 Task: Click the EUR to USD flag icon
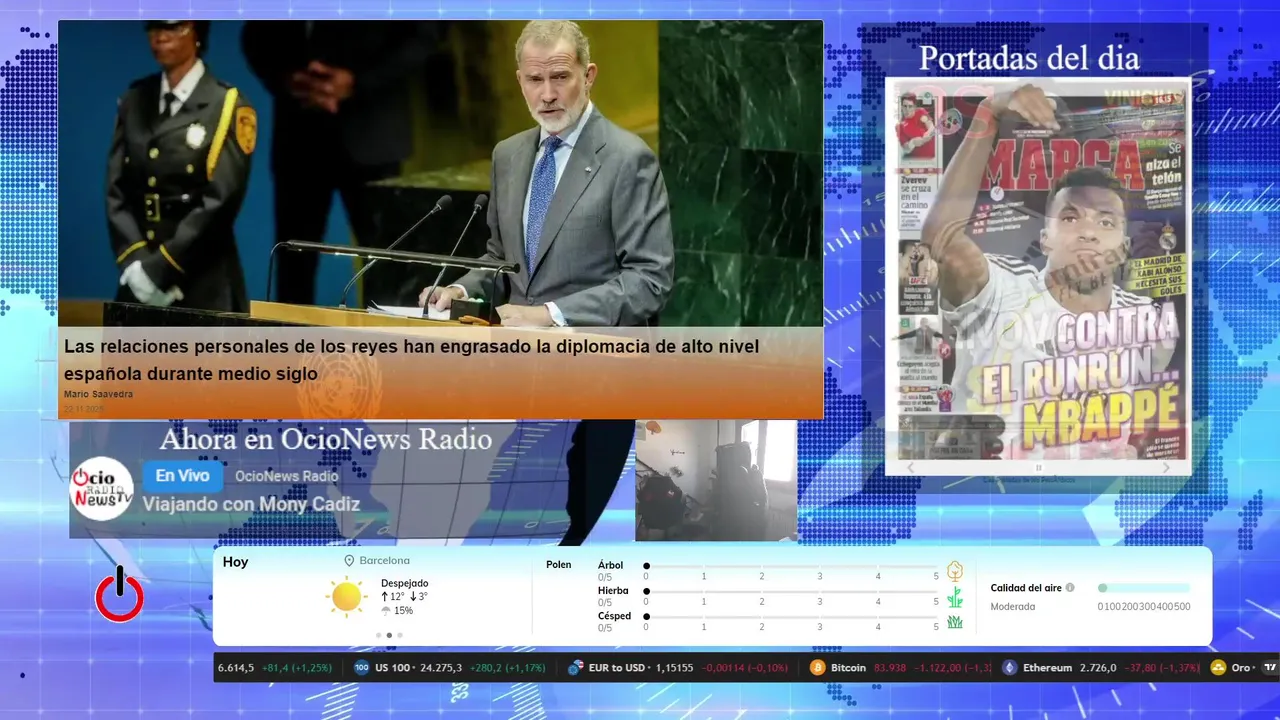point(575,668)
